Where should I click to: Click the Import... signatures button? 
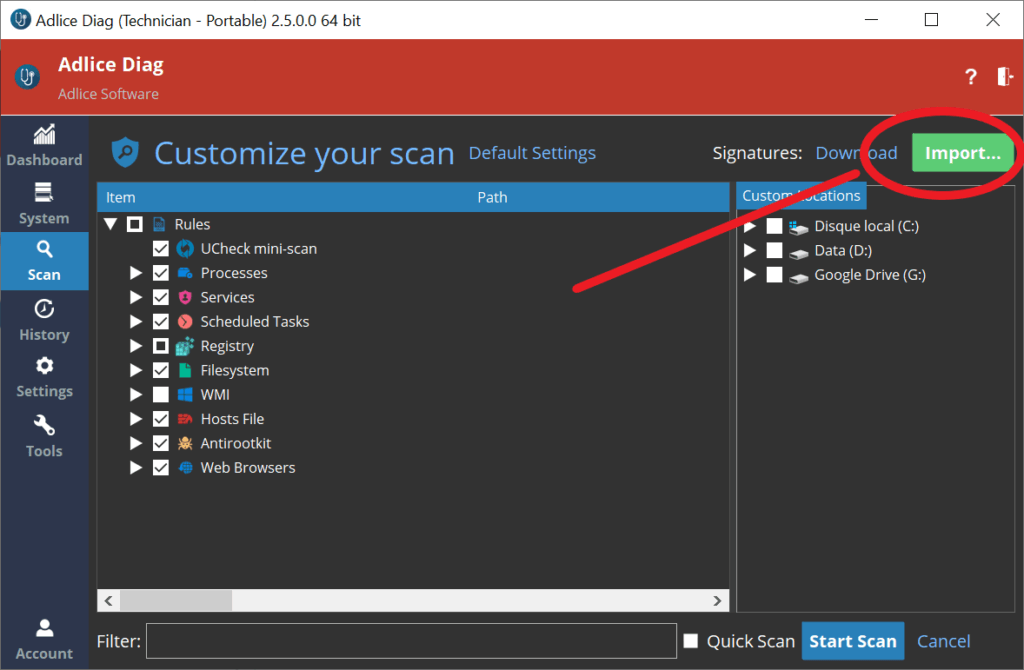(x=962, y=153)
